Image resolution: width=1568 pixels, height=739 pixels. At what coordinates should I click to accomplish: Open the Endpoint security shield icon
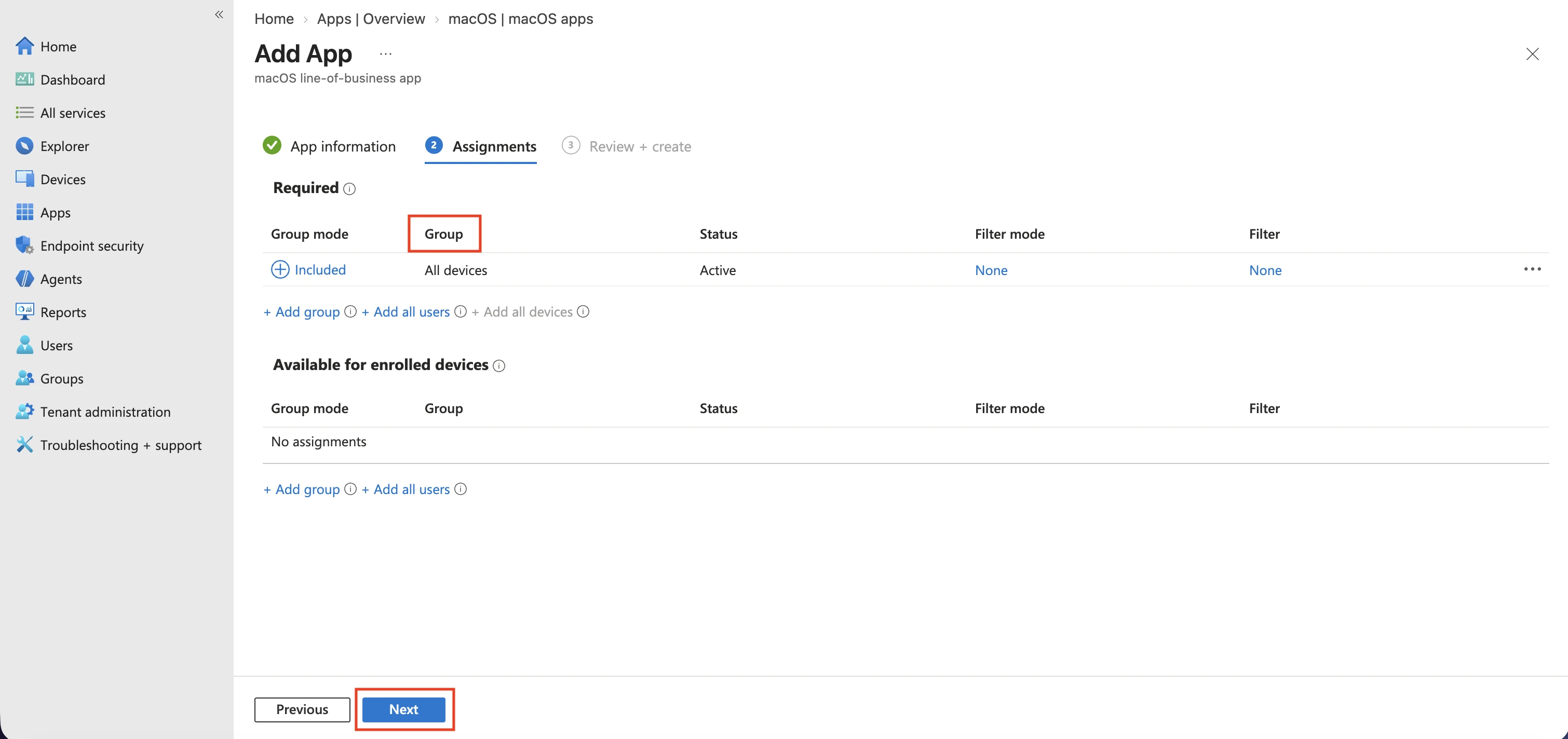[x=24, y=245]
